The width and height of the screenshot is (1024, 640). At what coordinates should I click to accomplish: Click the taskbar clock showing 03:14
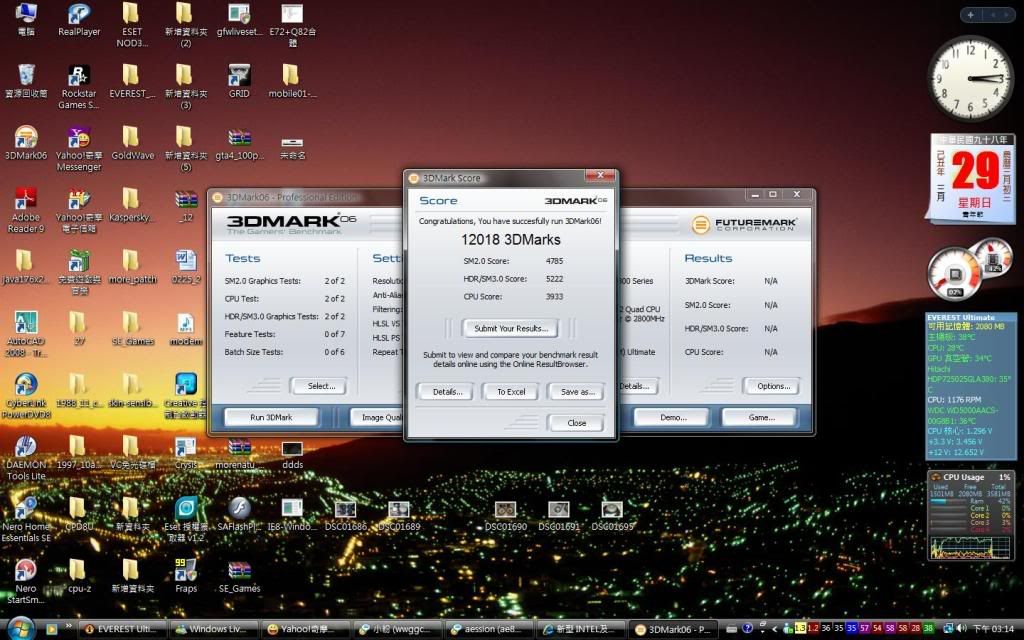coord(993,629)
